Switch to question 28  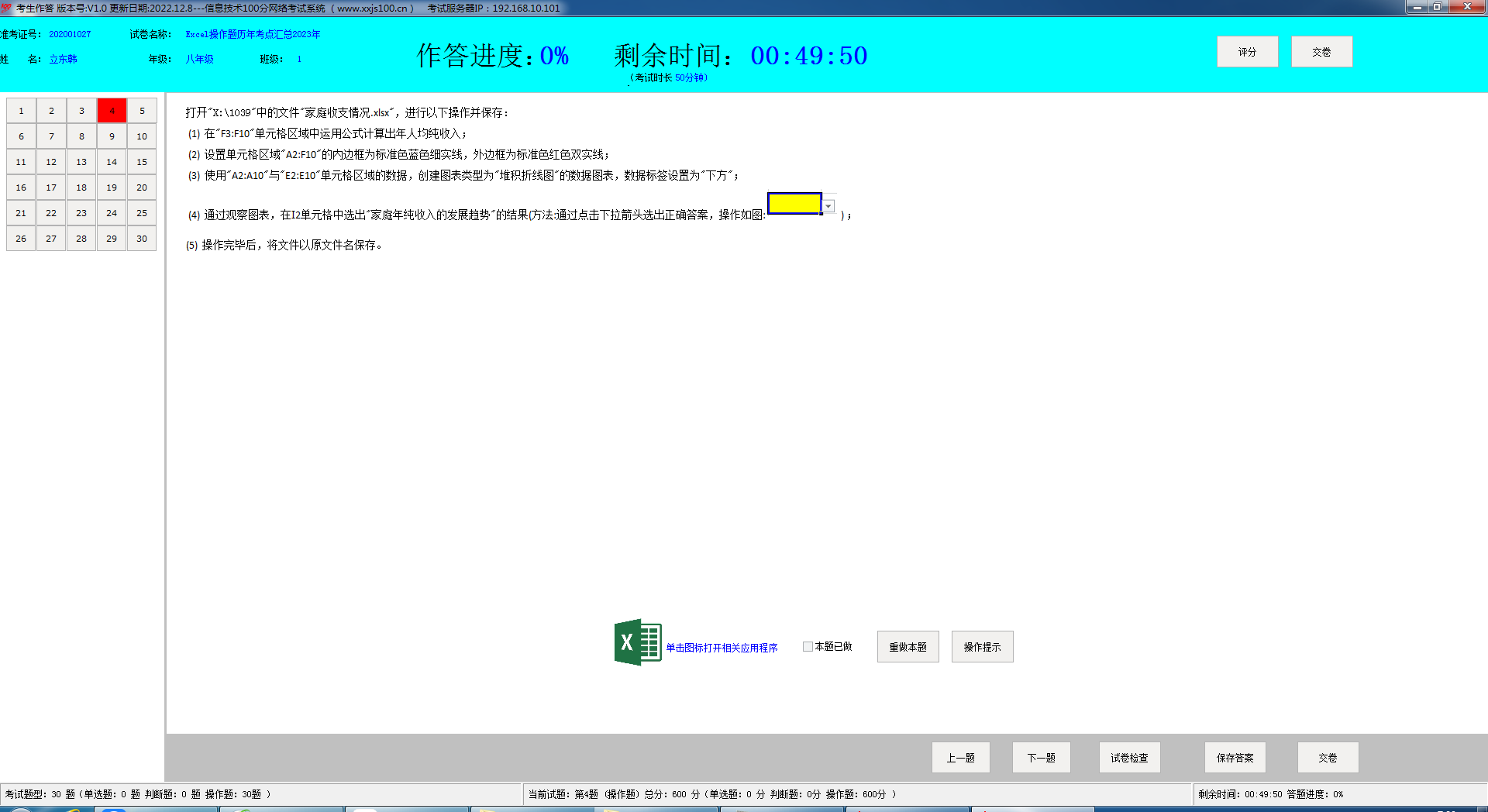(x=81, y=239)
